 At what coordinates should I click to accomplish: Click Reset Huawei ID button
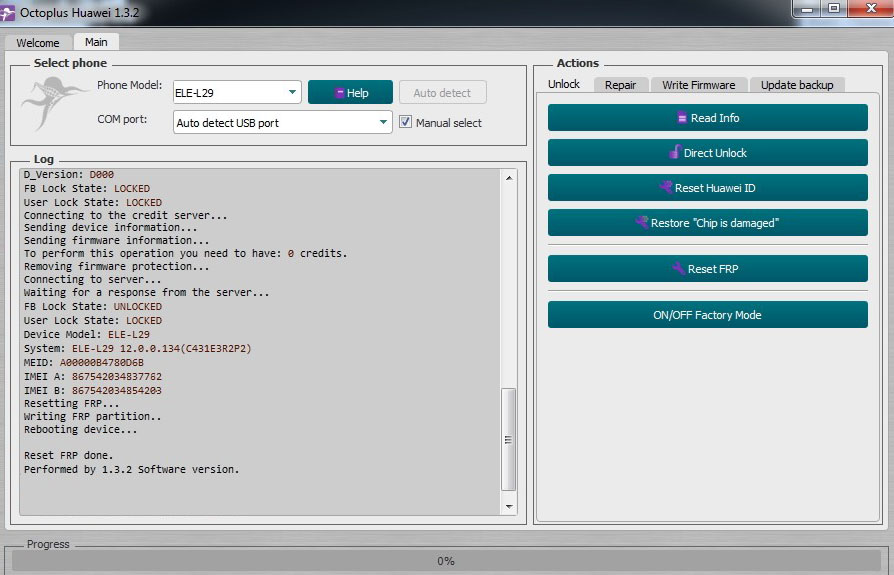[x=708, y=187]
